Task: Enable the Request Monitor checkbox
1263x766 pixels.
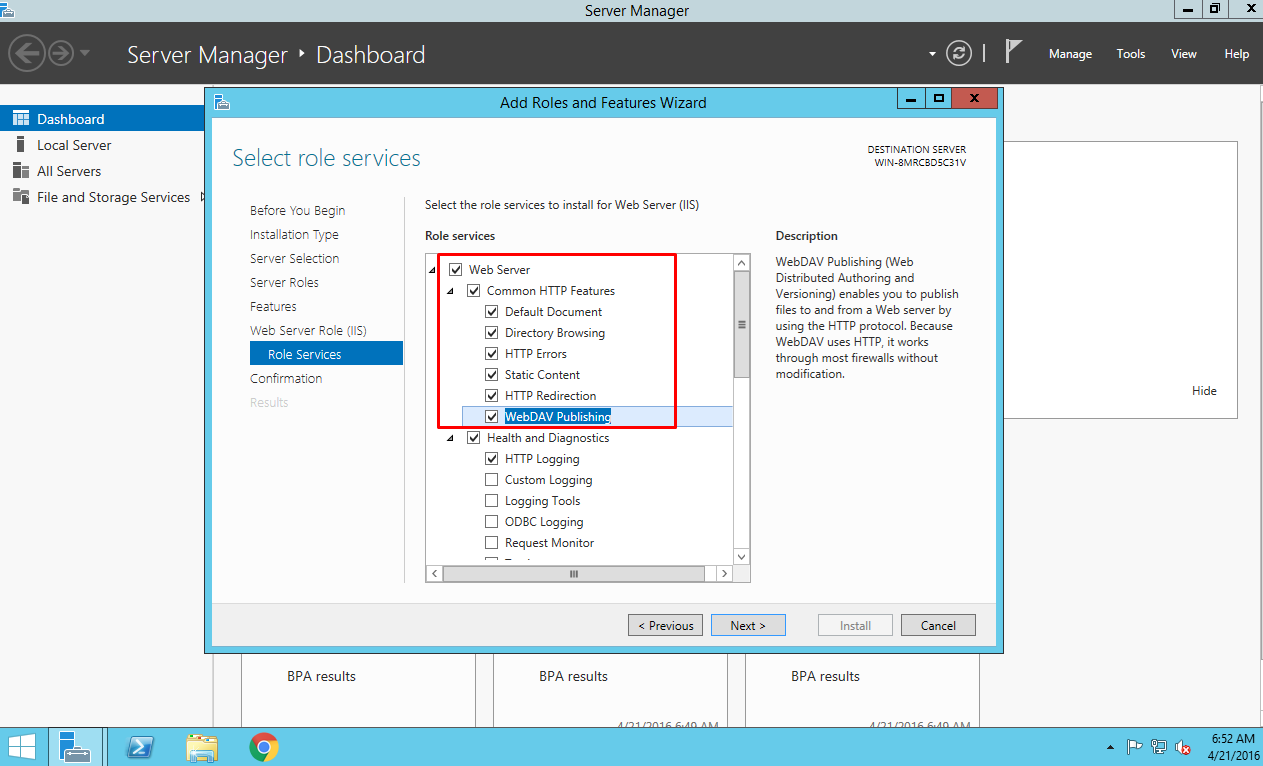Action: 492,543
